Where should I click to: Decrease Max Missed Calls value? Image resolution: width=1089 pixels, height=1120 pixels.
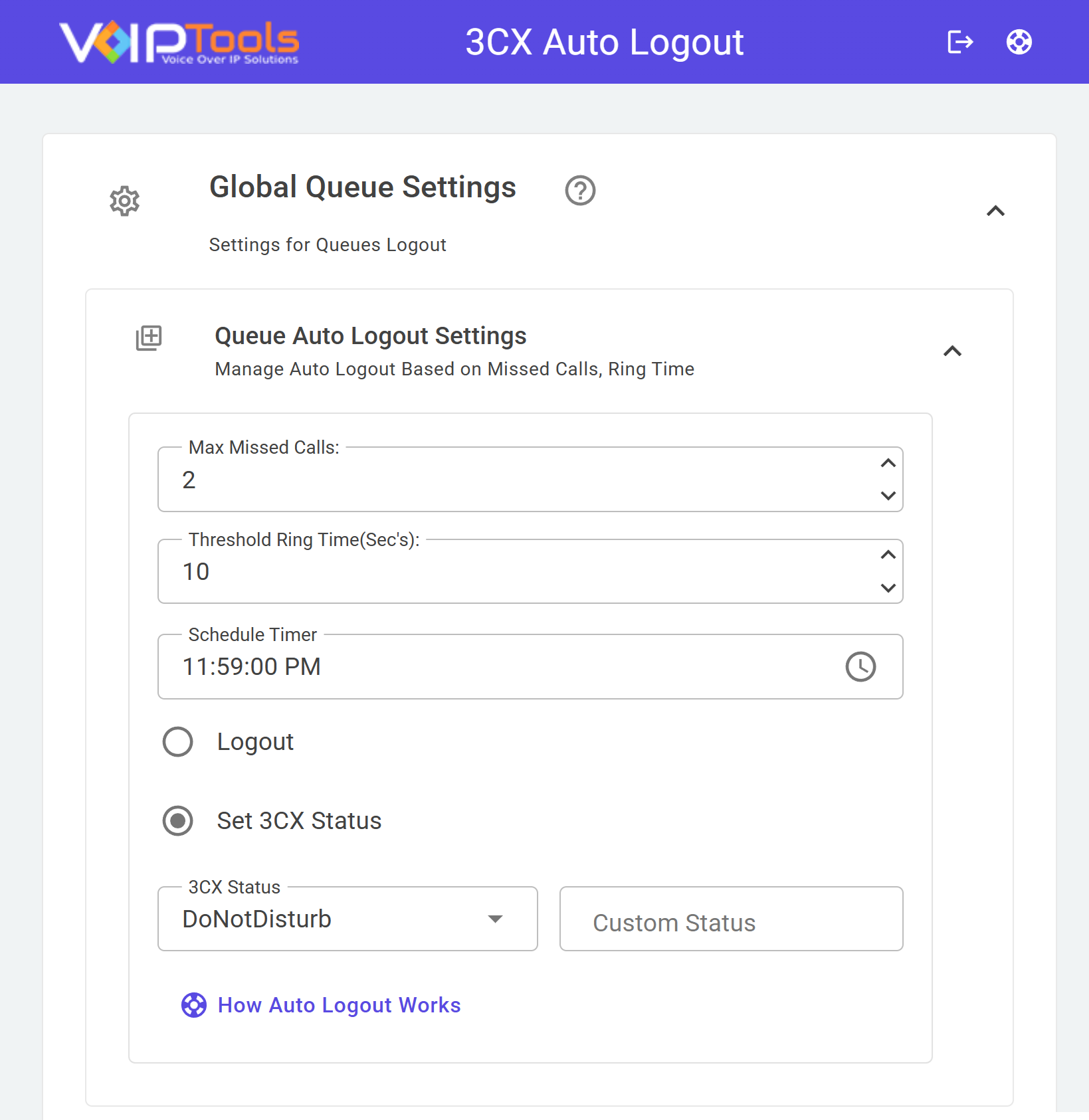click(x=888, y=496)
